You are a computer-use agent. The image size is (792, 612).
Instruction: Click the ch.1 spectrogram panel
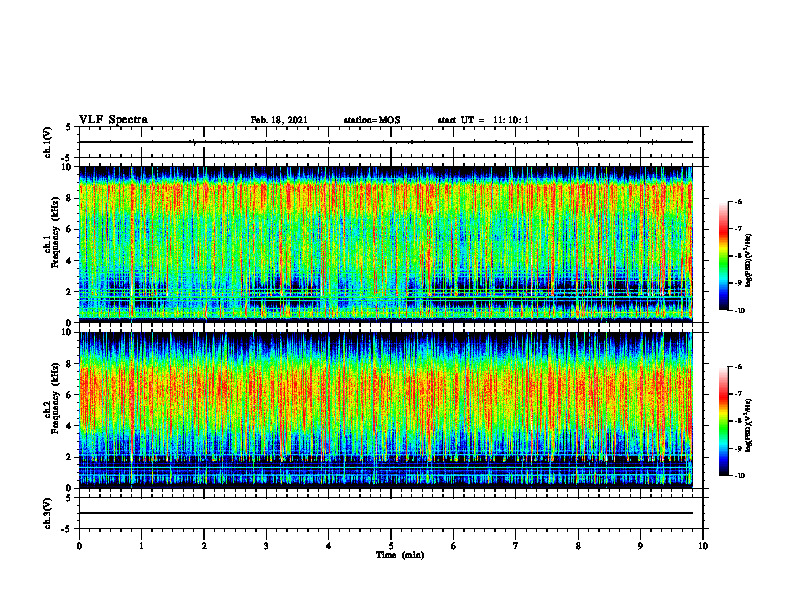point(385,244)
